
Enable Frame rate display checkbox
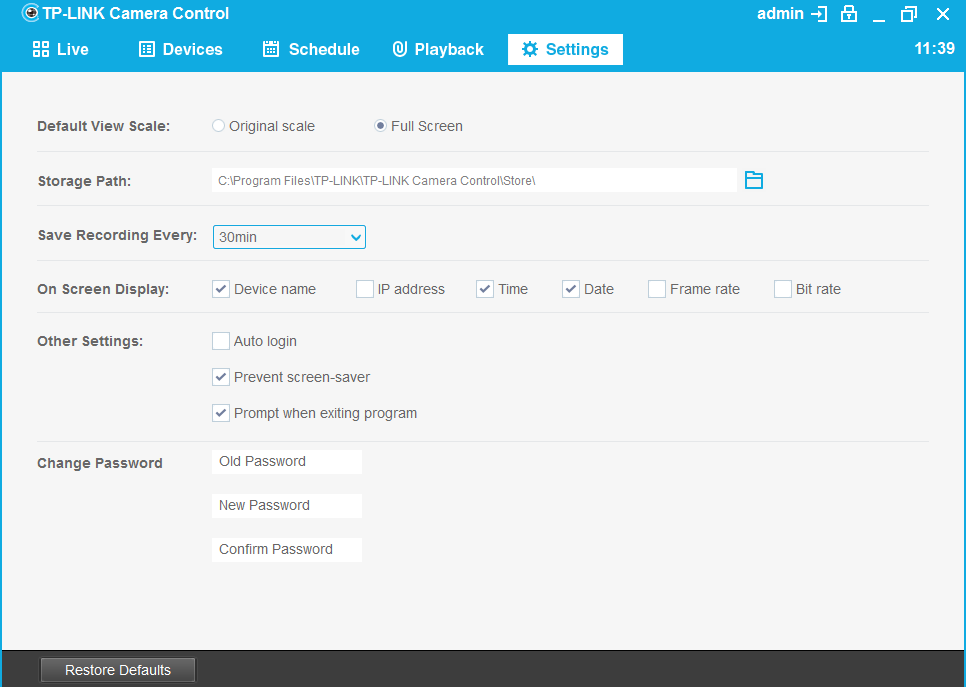[x=657, y=289]
